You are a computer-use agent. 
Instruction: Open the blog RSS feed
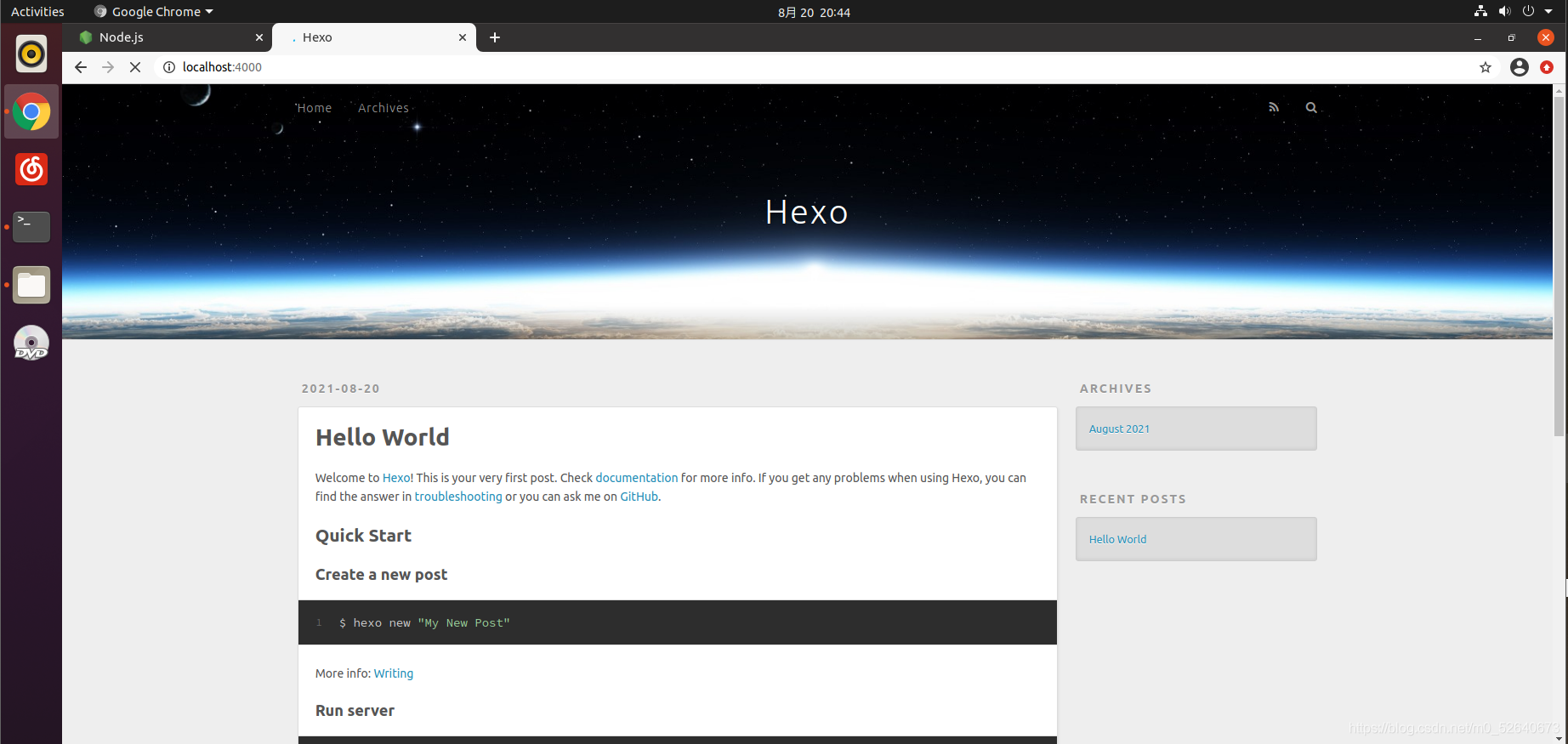click(1274, 108)
